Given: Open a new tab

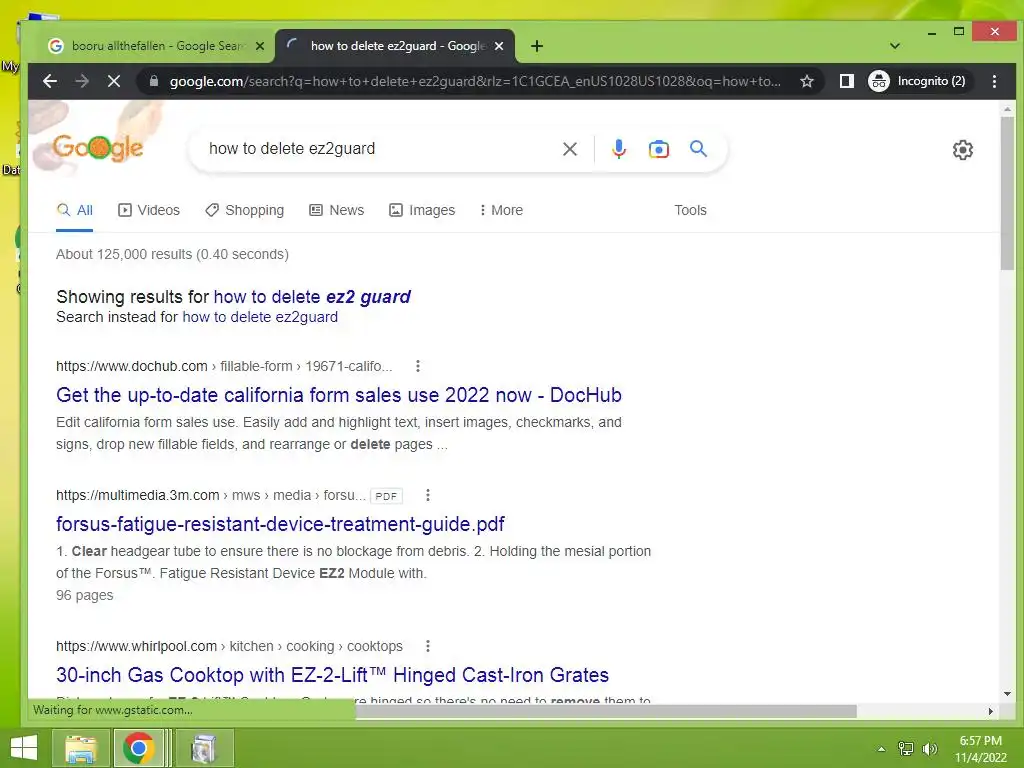Looking at the screenshot, I should point(537,46).
